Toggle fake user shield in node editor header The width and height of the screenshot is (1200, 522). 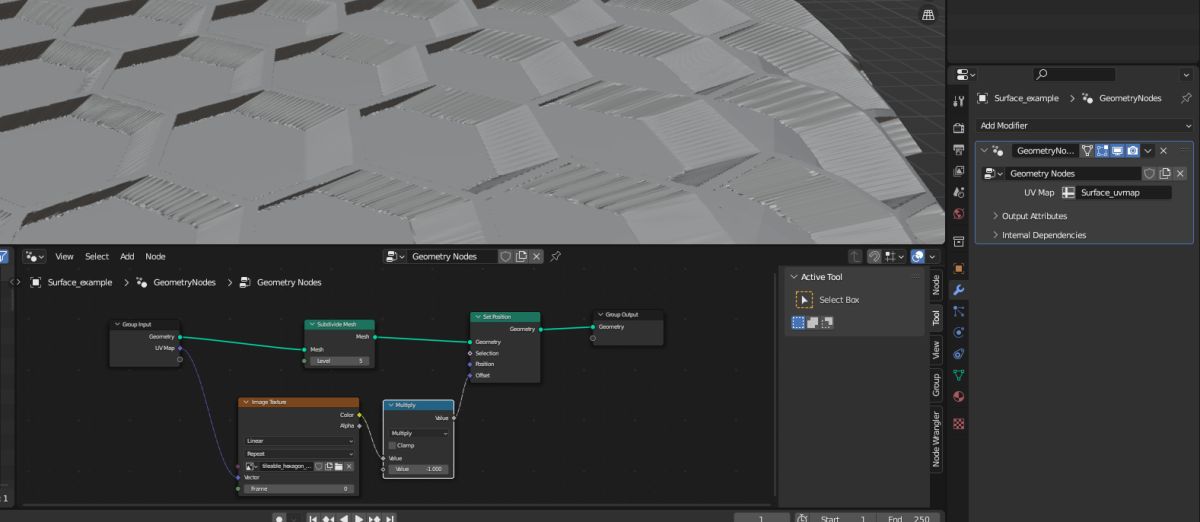point(506,257)
